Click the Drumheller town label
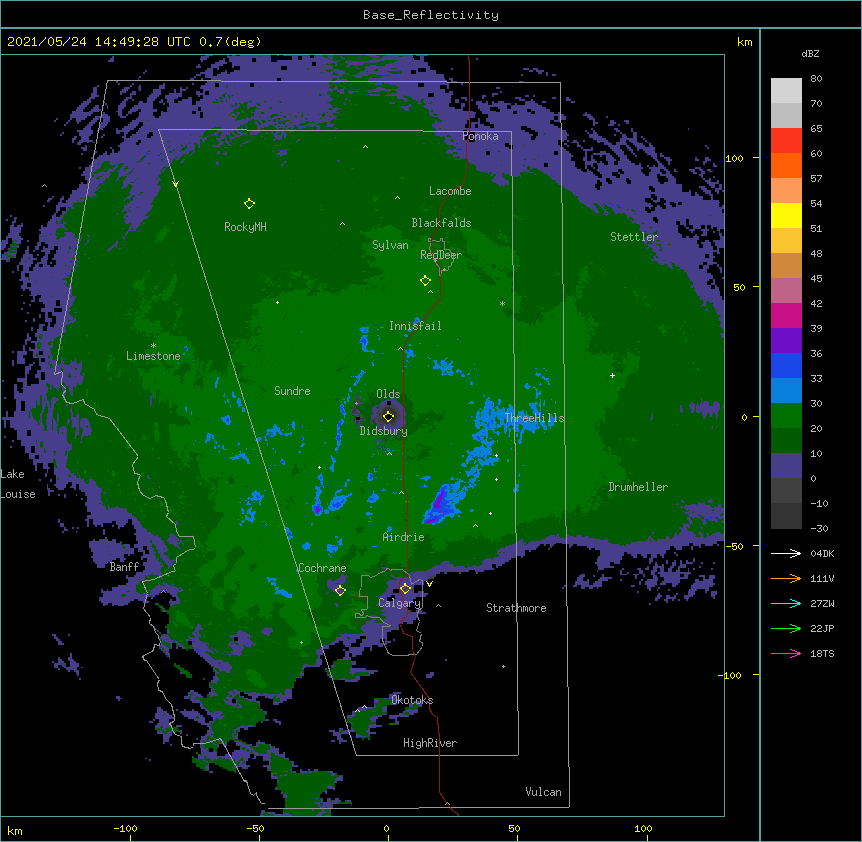 coord(638,487)
